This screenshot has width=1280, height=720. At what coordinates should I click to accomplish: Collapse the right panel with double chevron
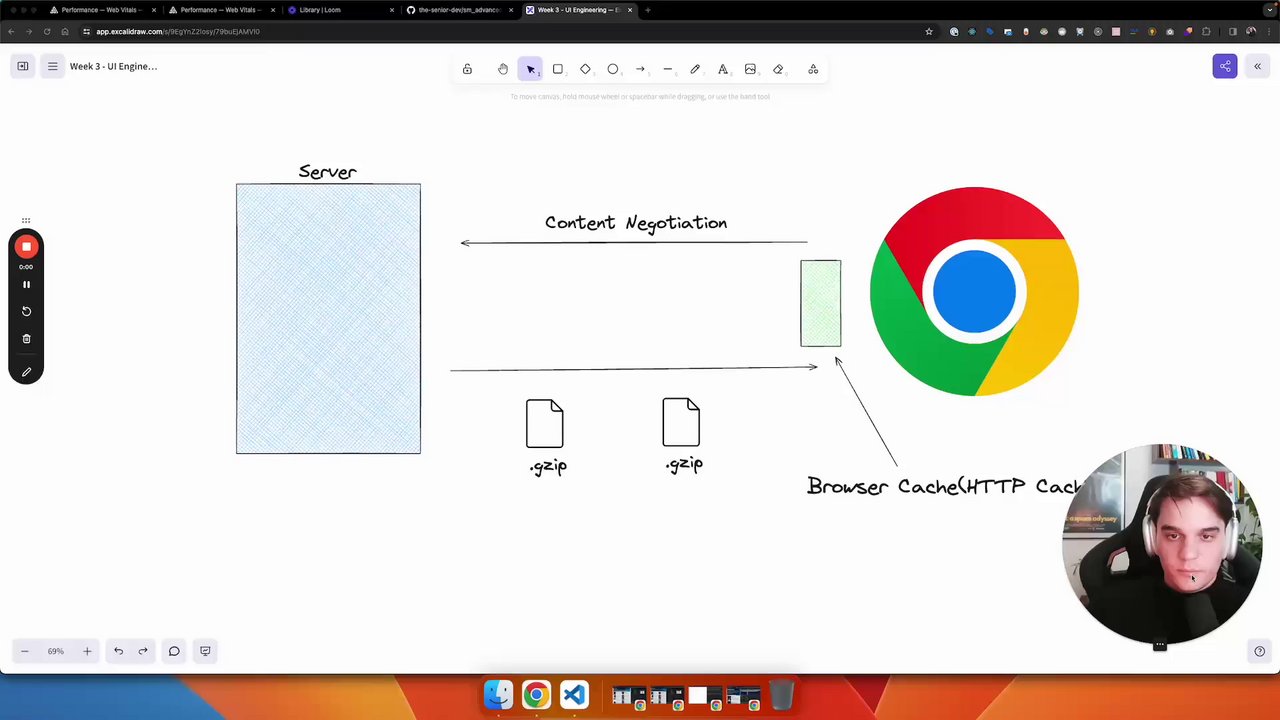1257,66
